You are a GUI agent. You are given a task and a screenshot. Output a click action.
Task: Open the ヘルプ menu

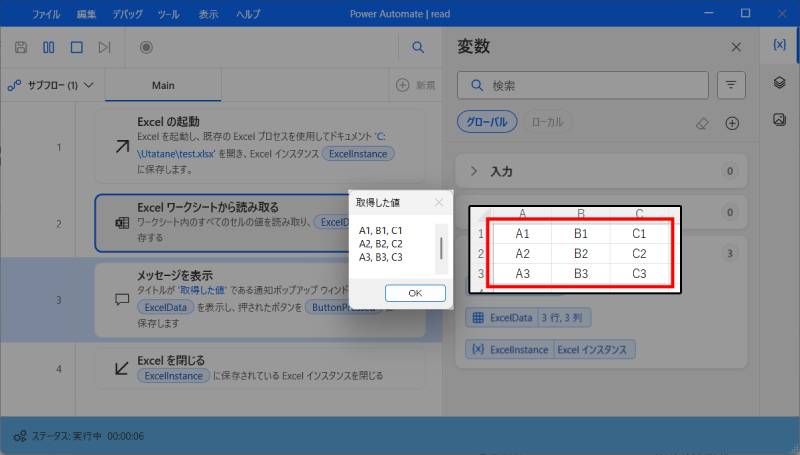point(248,14)
